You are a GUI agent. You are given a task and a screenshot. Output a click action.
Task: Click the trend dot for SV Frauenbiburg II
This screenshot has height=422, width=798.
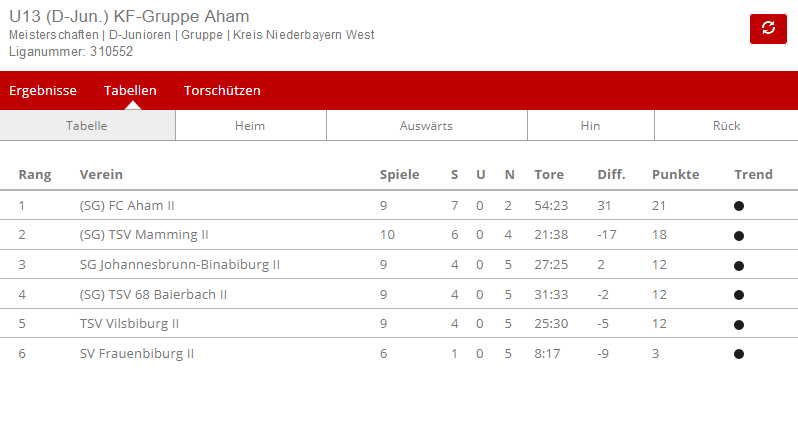click(739, 354)
